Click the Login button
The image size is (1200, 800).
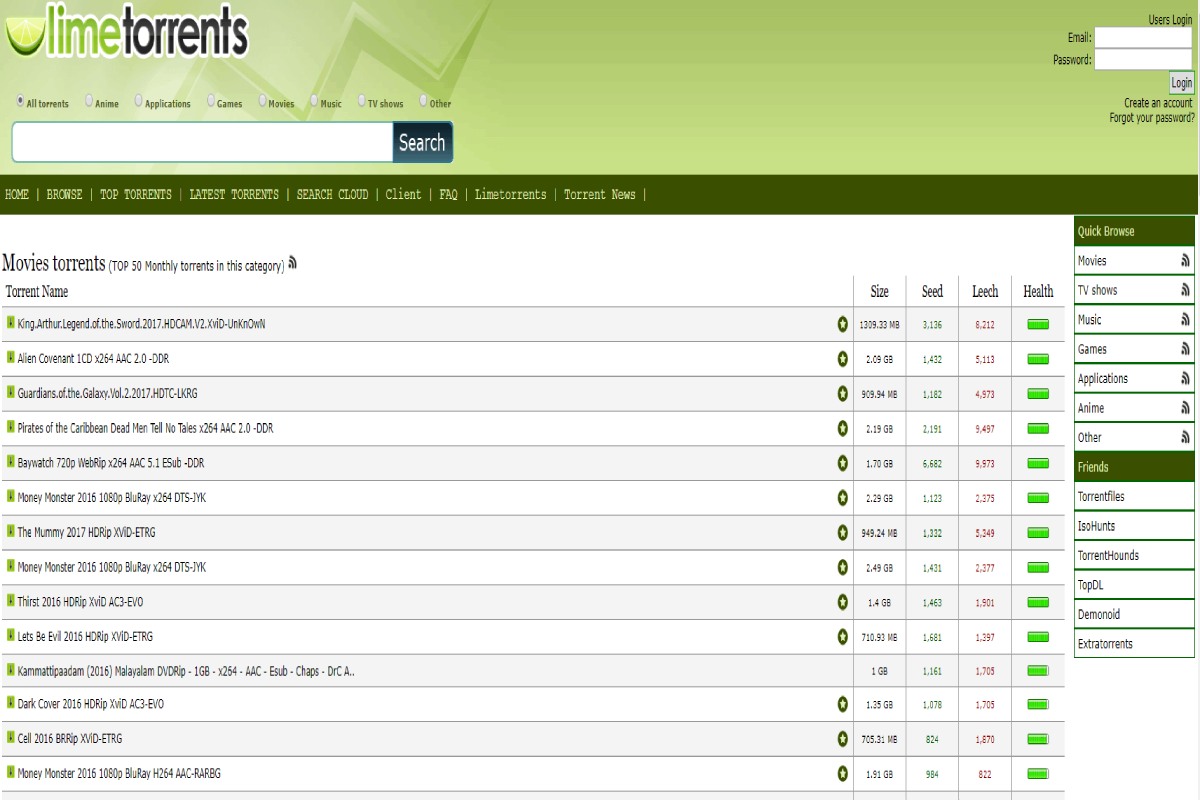coord(1181,83)
